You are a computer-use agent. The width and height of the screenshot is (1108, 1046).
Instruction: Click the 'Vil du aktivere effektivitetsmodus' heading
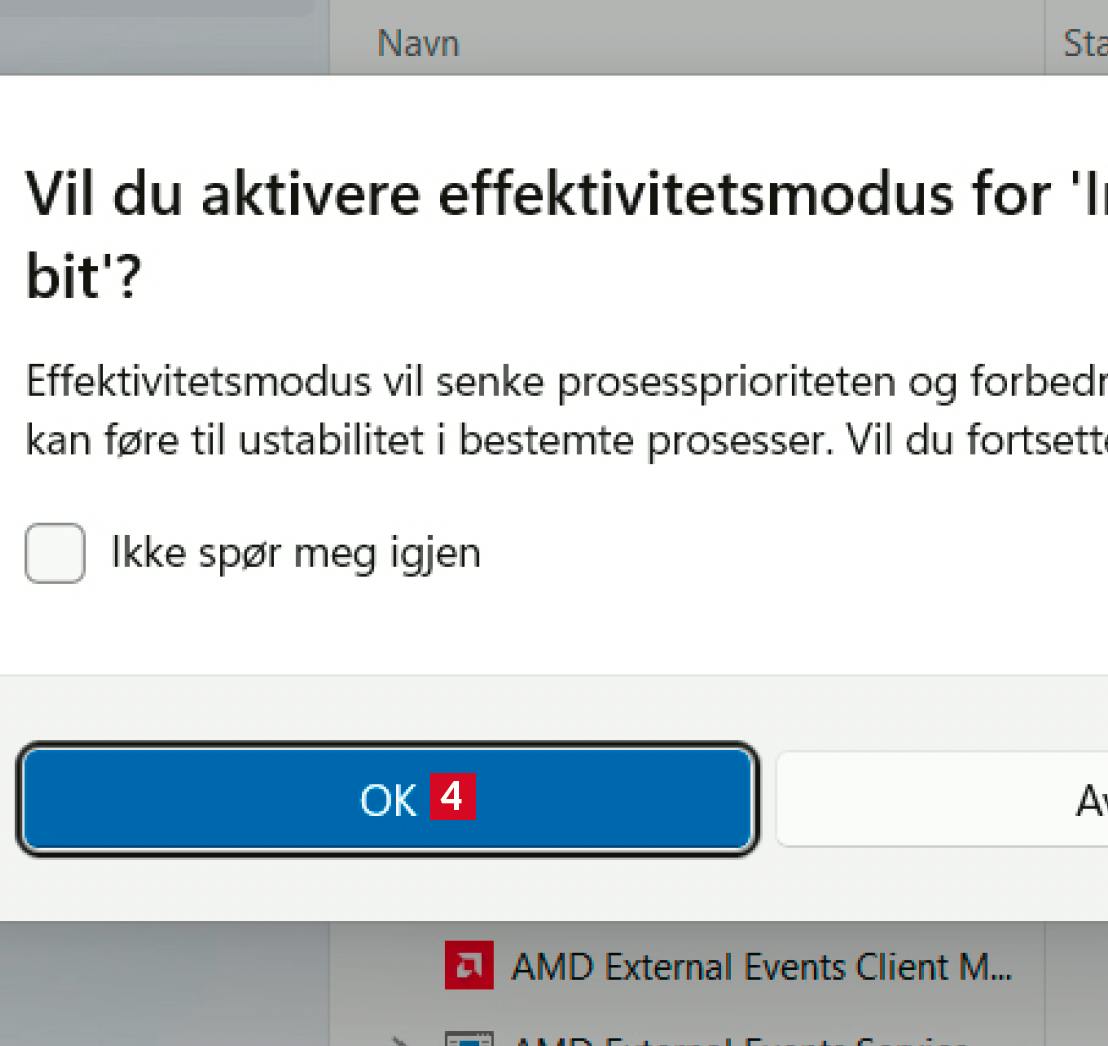pyautogui.click(x=560, y=195)
